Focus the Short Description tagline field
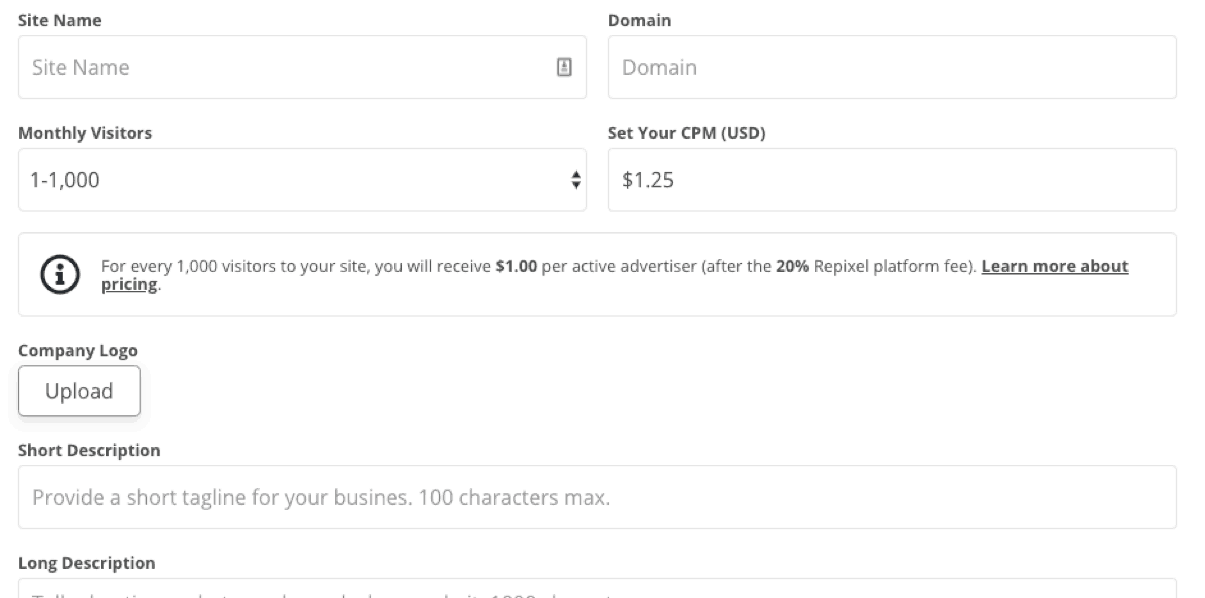This screenshot has height=598, width=1205. click(597, 497)
